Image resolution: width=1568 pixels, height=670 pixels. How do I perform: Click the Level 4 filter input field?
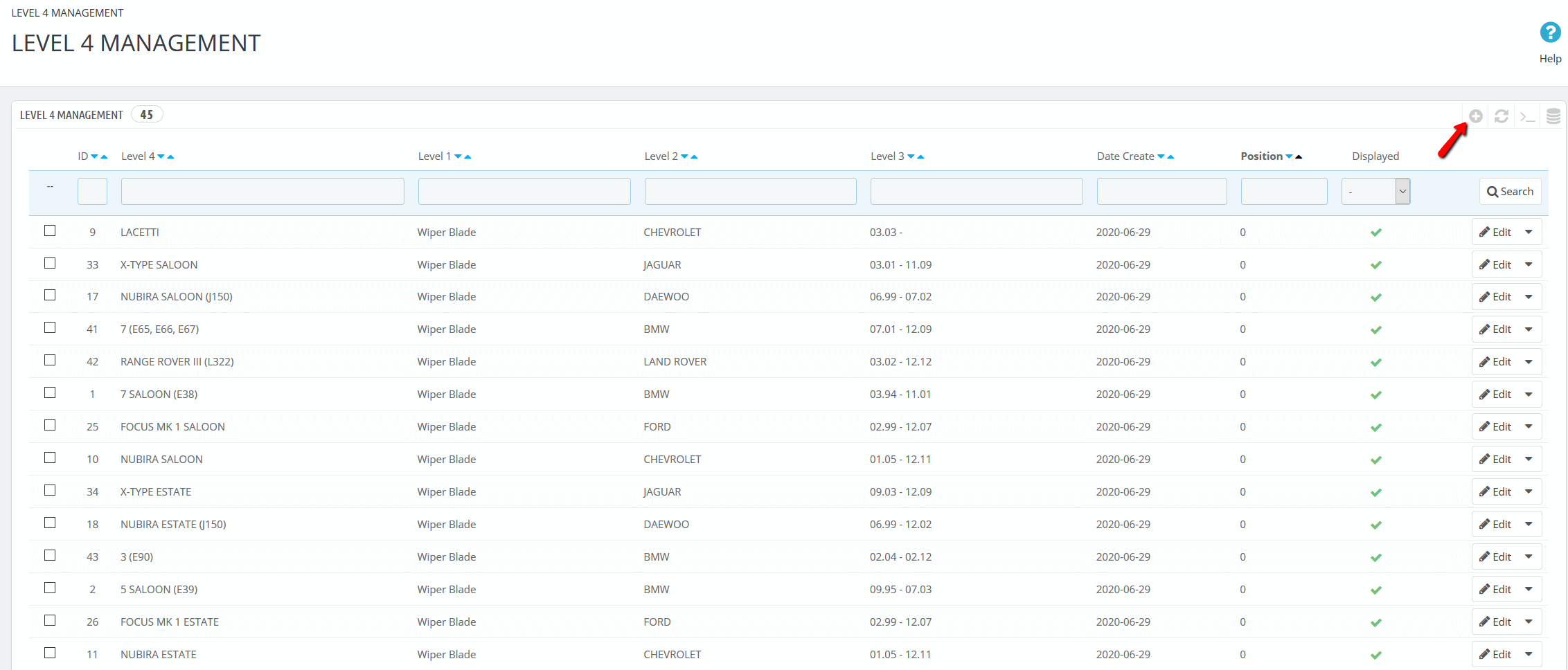click(262, 191)
